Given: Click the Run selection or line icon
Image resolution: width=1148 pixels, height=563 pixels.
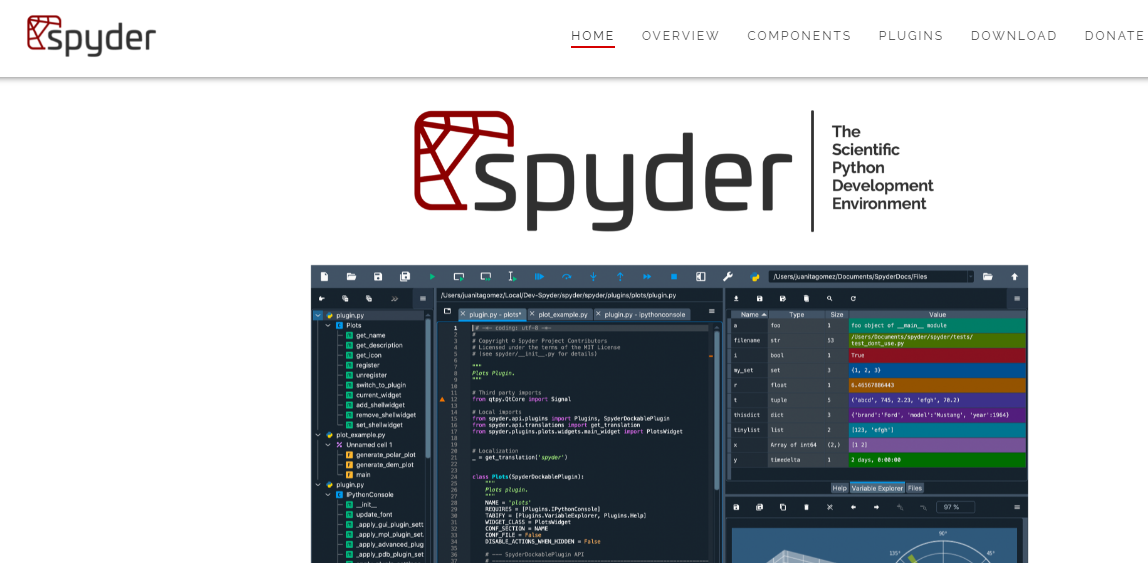Looking at the screenshot, I should click(512, 277).
